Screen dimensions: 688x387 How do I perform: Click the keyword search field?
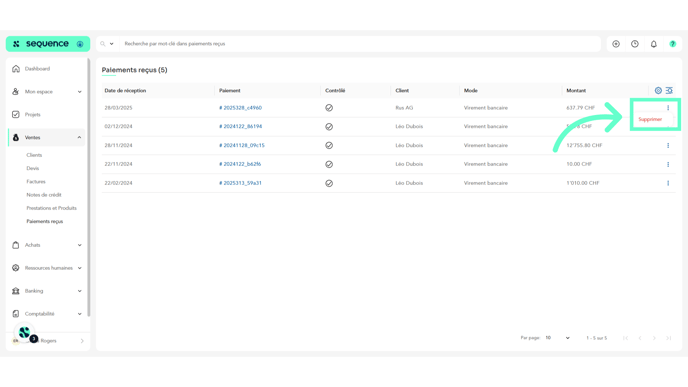pyautogui.click(x=360, y=44)
